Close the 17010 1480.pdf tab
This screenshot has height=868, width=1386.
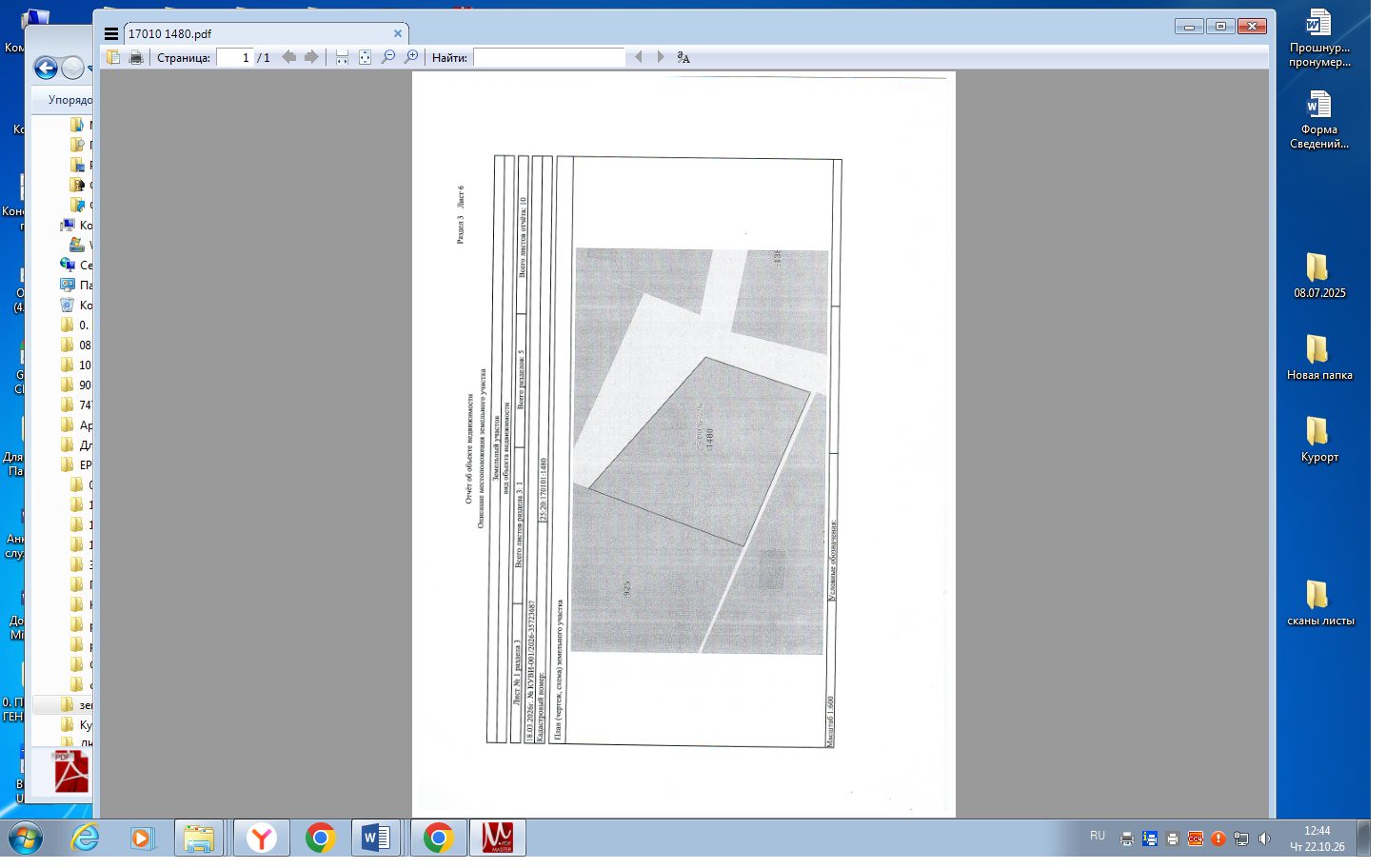point(398,33)
